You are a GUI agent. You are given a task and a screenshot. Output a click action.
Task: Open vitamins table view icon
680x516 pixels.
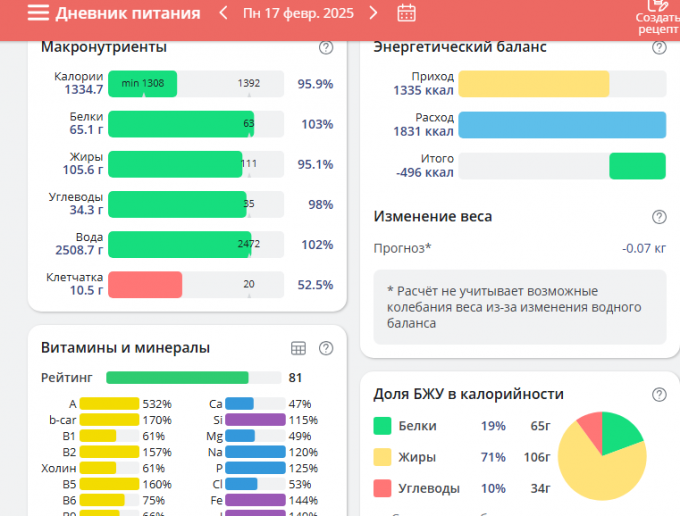[298, 348]
